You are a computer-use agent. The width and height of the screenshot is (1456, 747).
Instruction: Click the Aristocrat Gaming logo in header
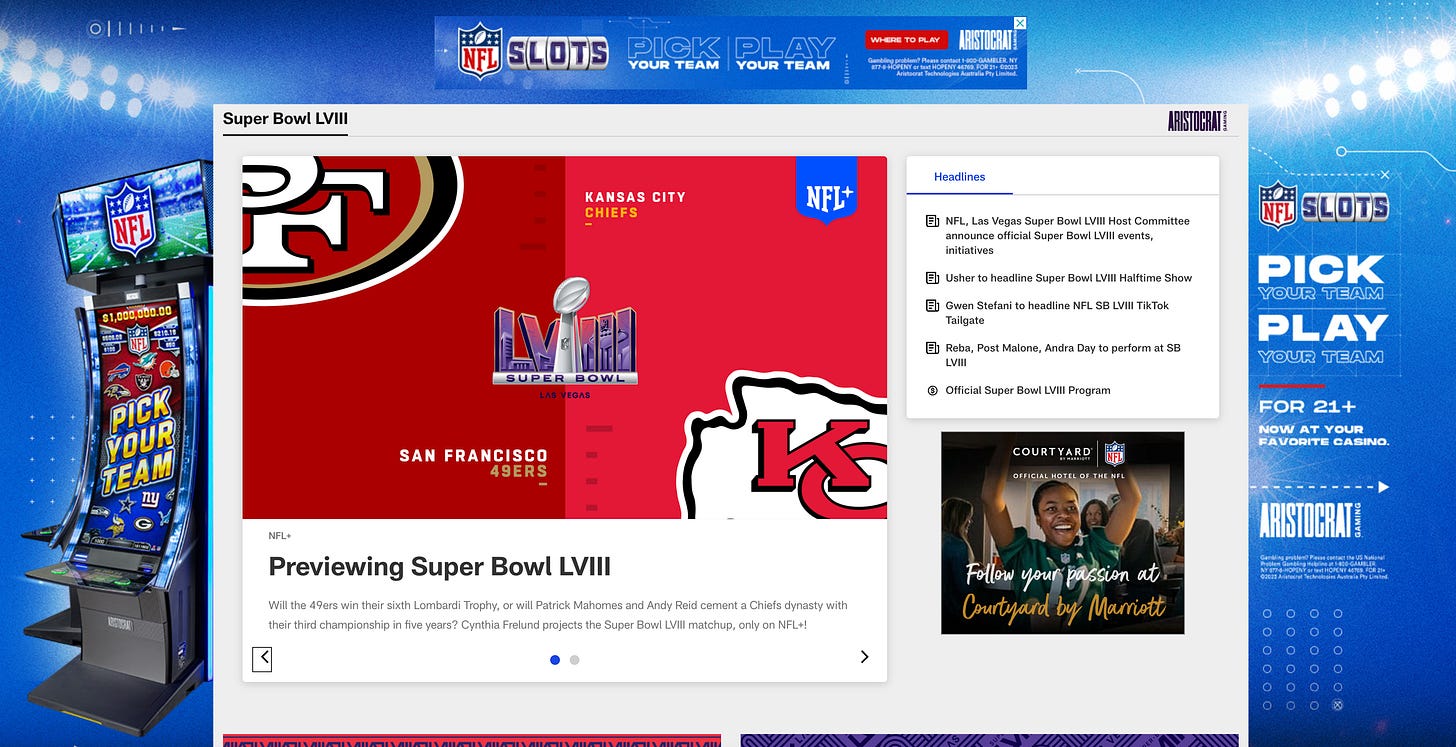click(1197, 121)
